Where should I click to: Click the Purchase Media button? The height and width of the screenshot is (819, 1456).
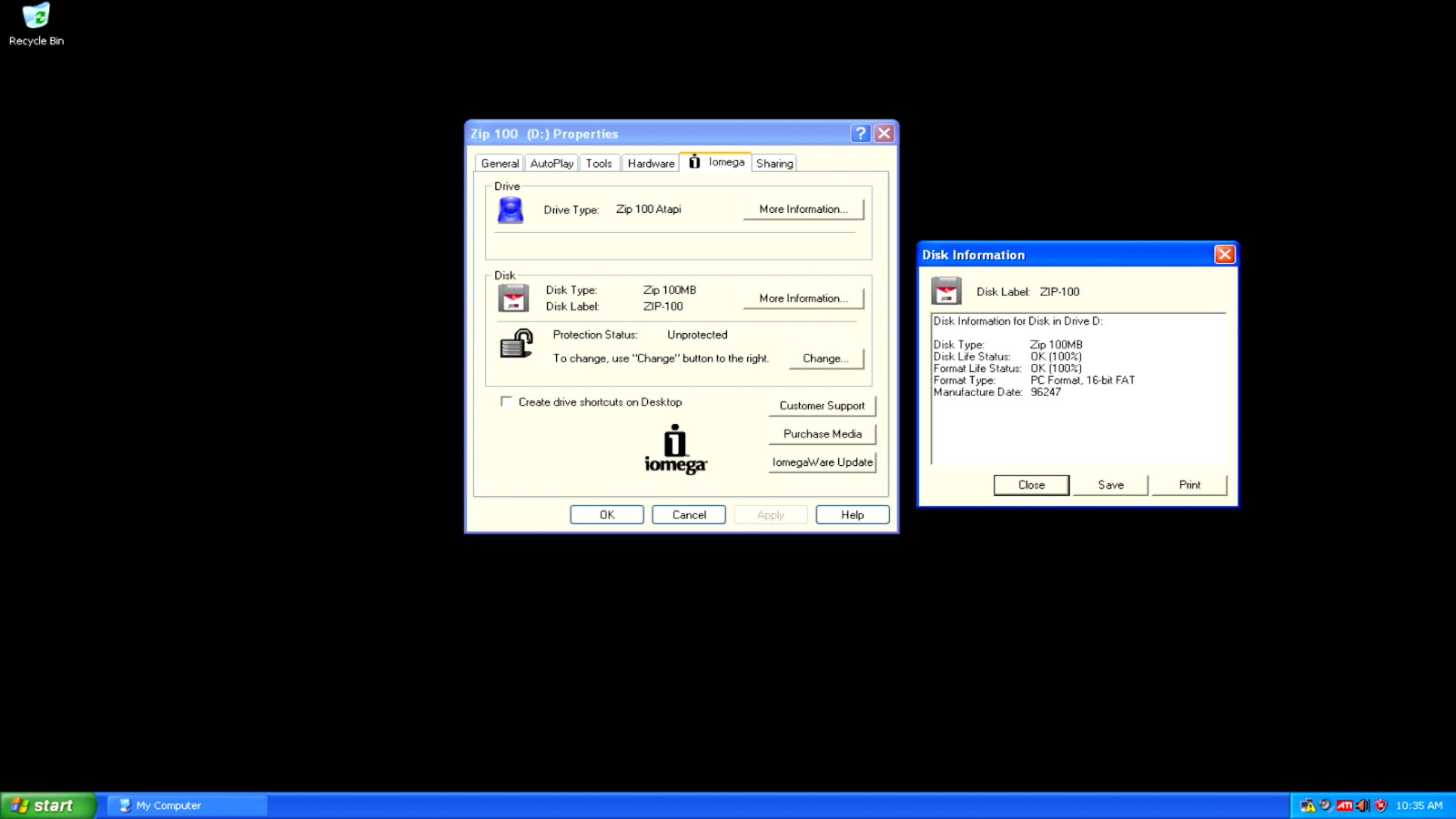coord(822,434)
